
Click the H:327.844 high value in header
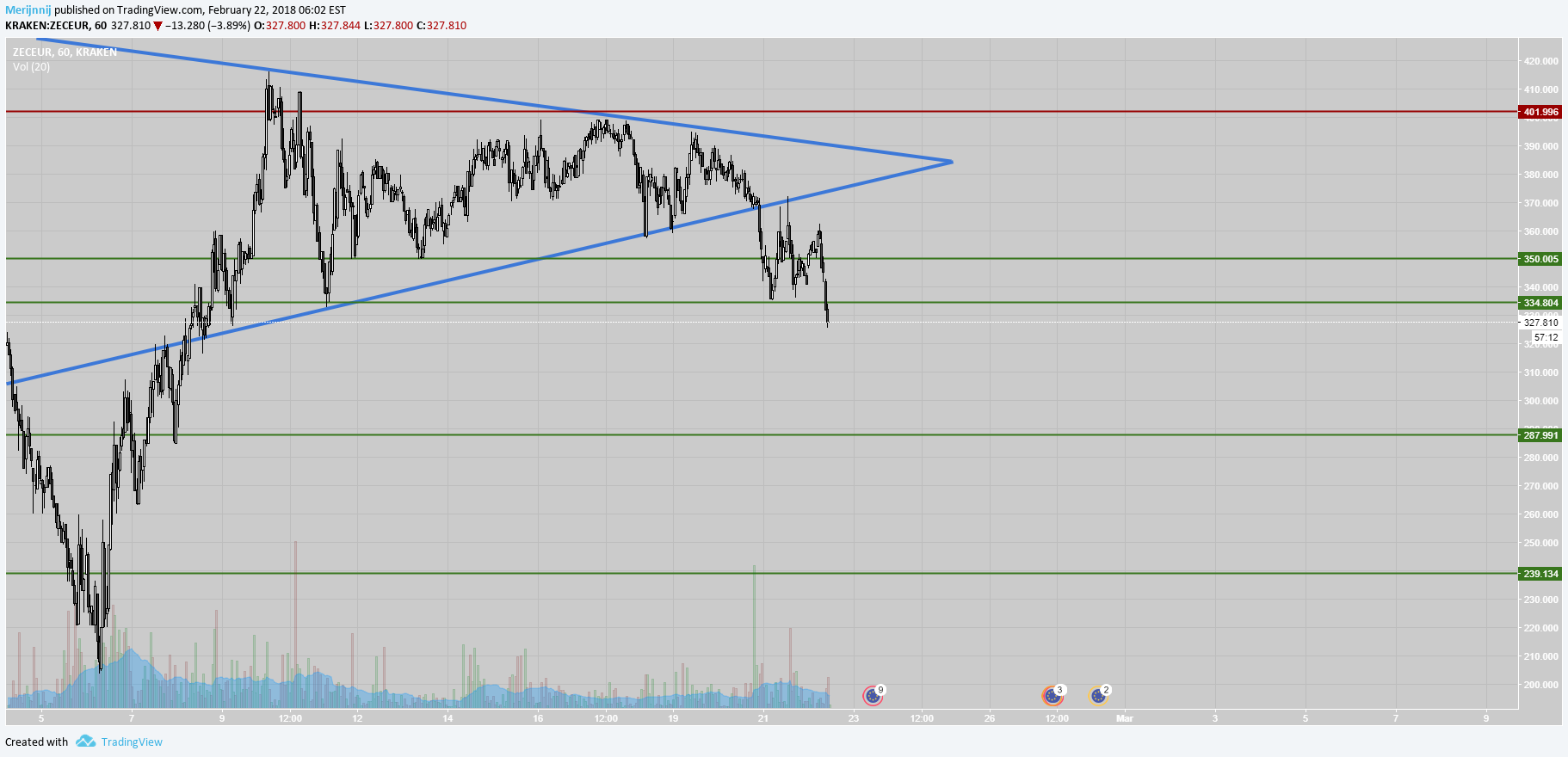335,26
